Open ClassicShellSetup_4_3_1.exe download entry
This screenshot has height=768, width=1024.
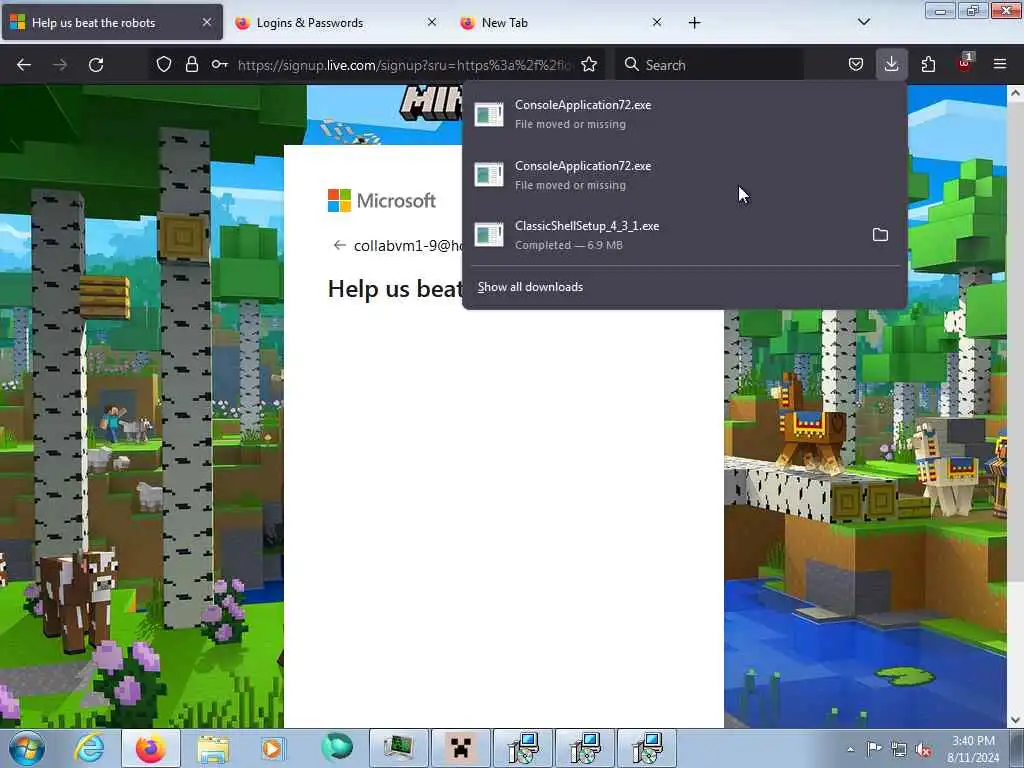pyautogui.click(x=665, y=234)
